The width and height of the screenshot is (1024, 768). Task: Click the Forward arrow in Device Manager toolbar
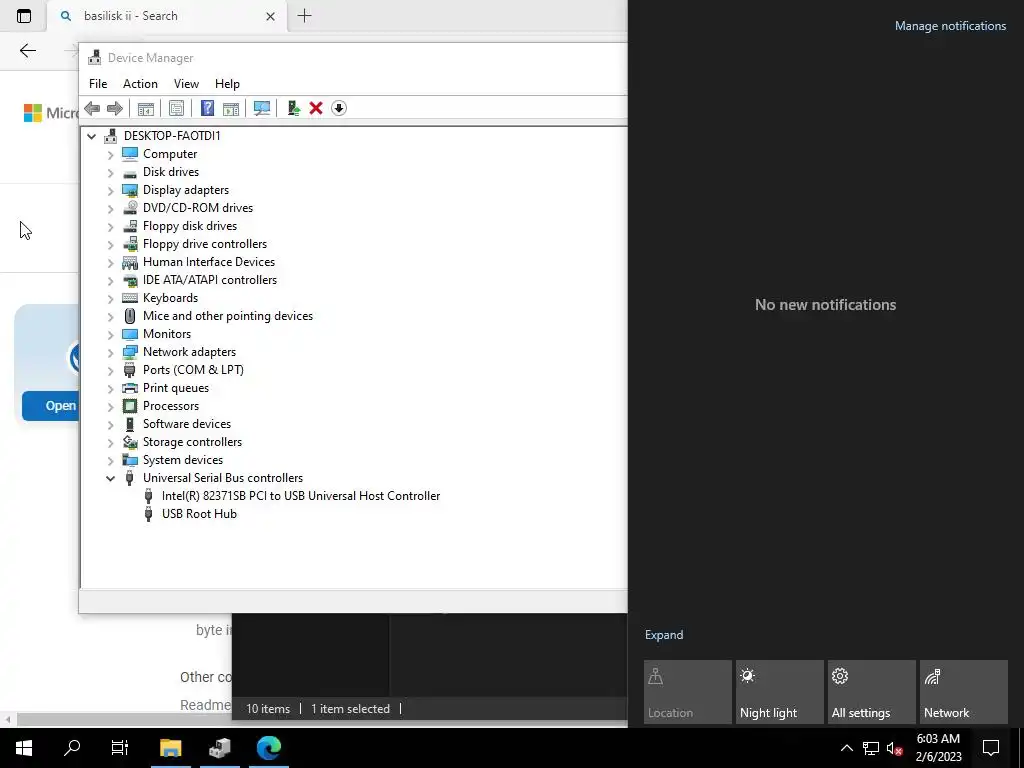(114, 108)
